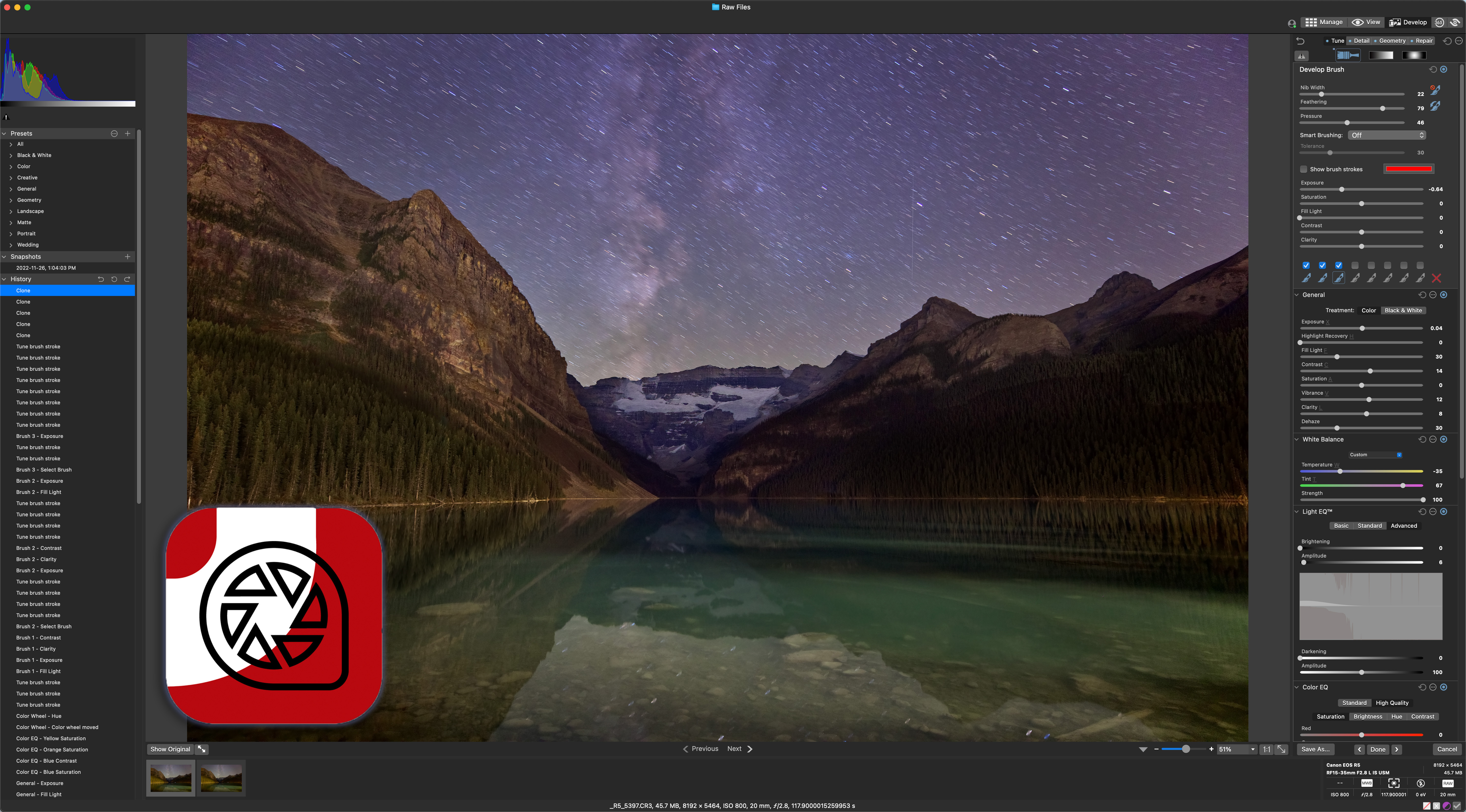This screenshot has width=1466, height=812.
Task: Enable Show brush strokes checkbox
Action: pos(1304,169)
